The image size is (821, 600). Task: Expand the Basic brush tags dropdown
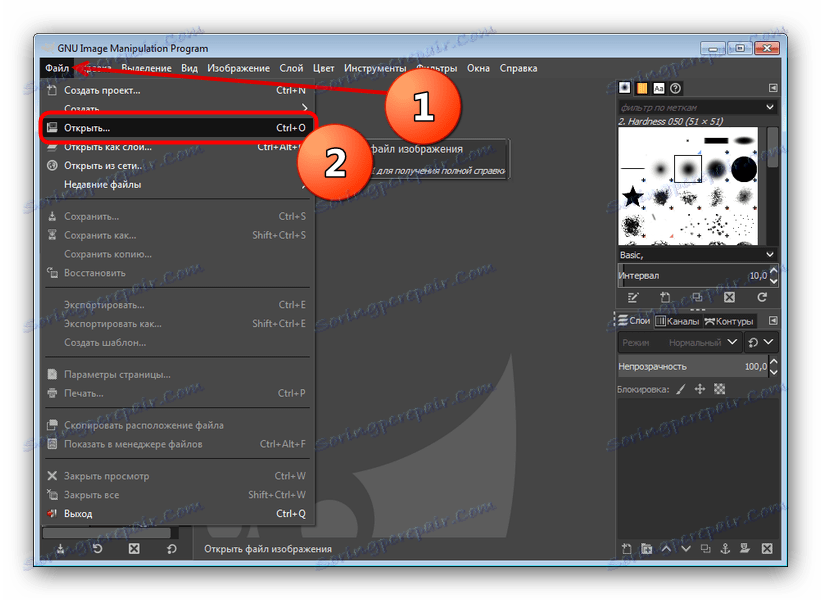point(770,254)
